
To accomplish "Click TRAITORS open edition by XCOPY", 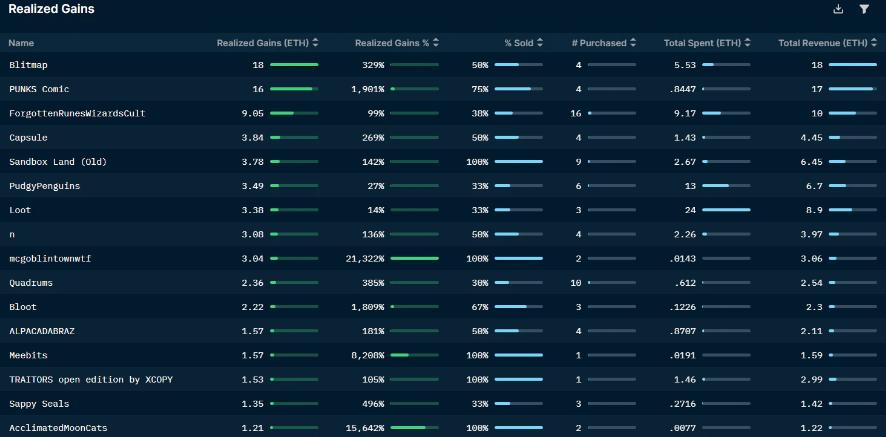I will (x=89, y=380).
